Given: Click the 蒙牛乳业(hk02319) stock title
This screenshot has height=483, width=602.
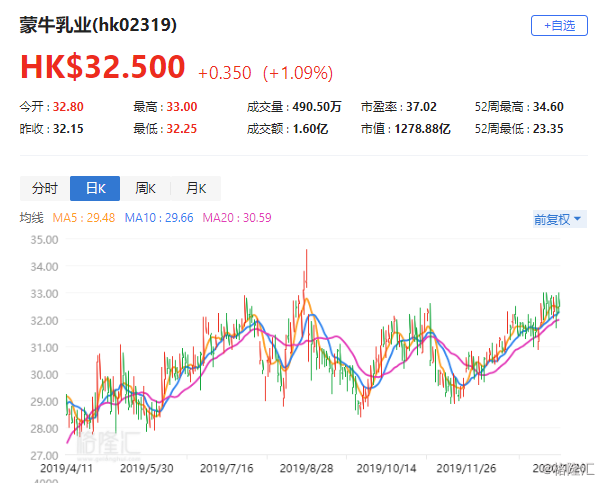Looking at the screenshot, I should click(98, 25).
